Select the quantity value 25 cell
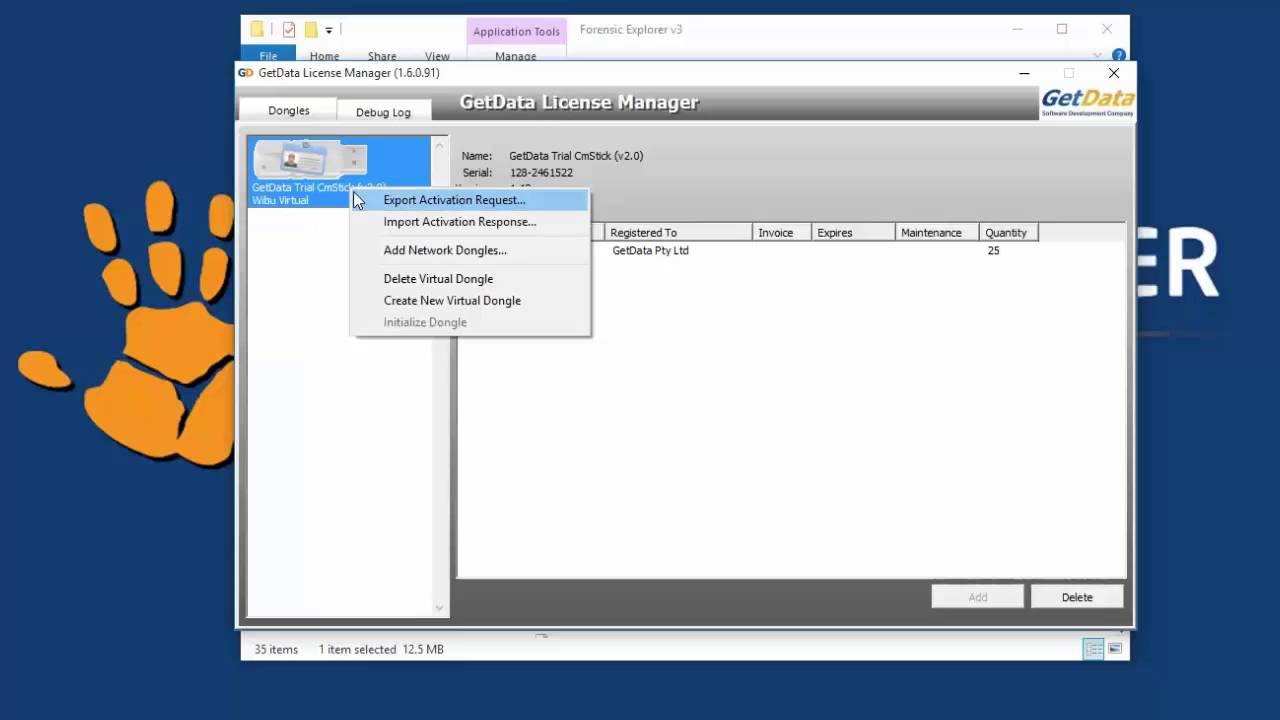Image resolution: width=1280 pixels, height=720 pixels. click(993, 251)
